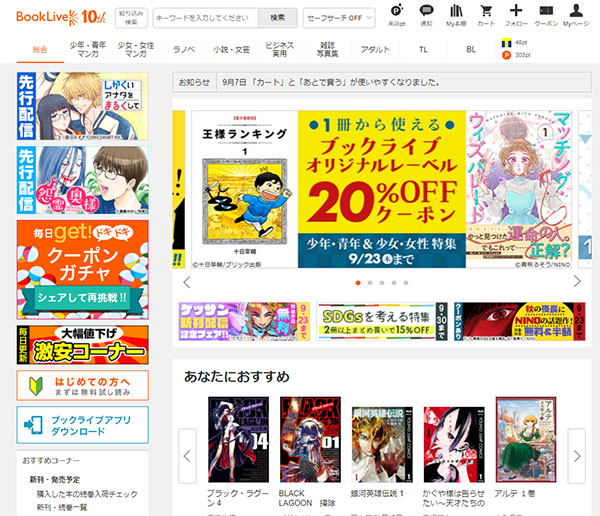Open 銀河英雄伝説 1 book cover
The height and width of the screenshot is (516, 600).
[x=382, y=444]
